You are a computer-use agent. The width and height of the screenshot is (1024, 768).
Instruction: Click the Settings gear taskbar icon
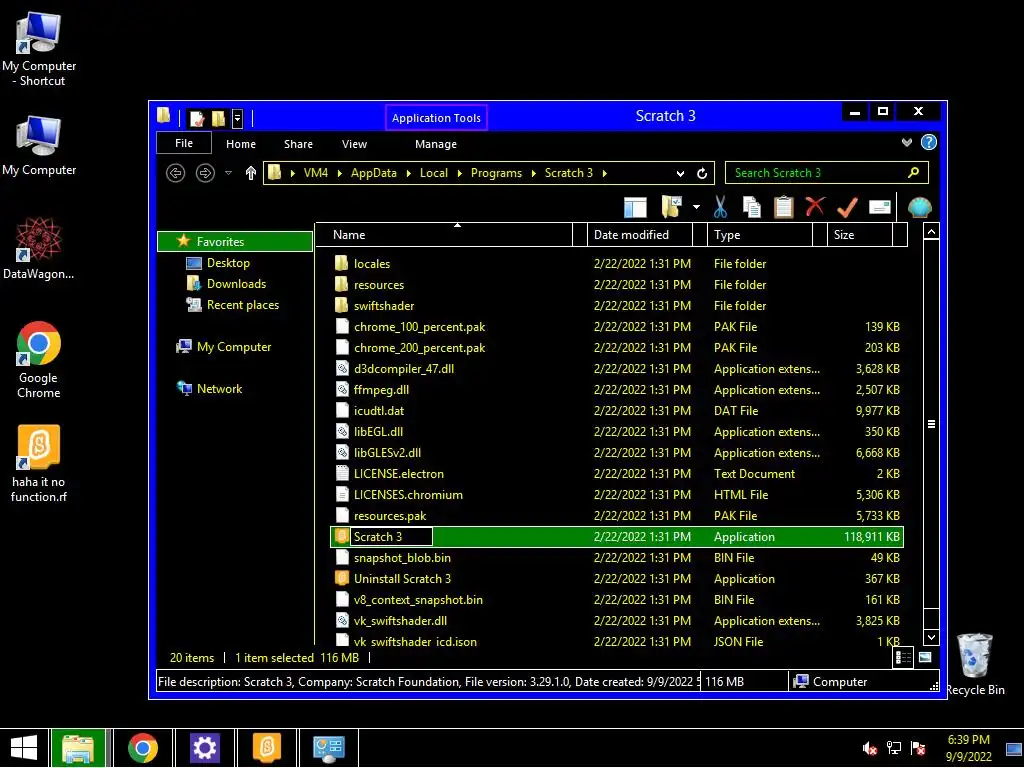pyautogui.click(x=204, y=748)
